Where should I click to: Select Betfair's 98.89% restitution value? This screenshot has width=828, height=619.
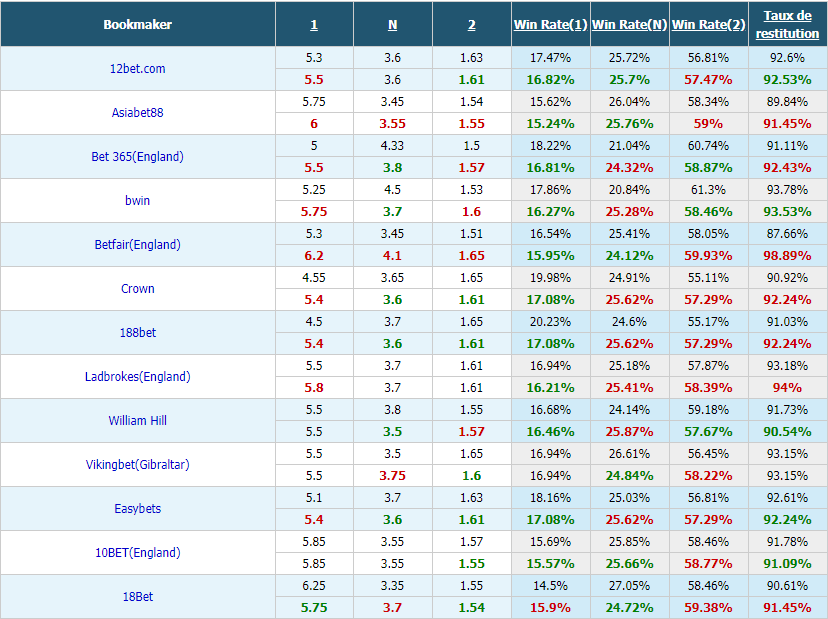pos(787,256)
